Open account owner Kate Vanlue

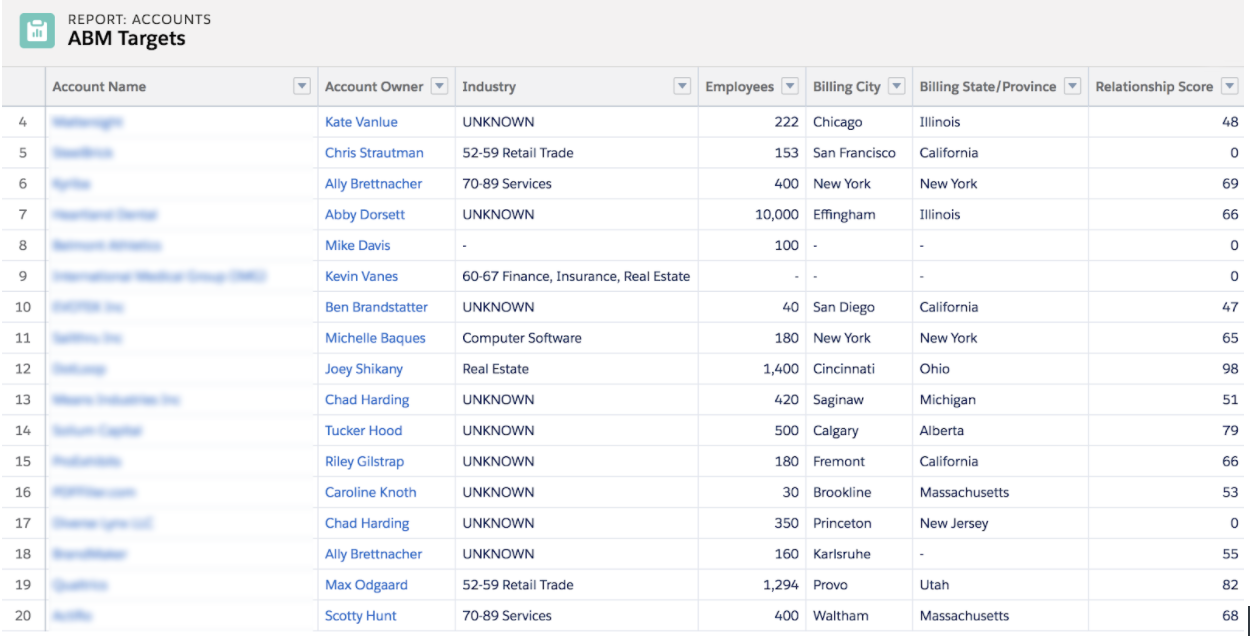(x=361, y=122)
